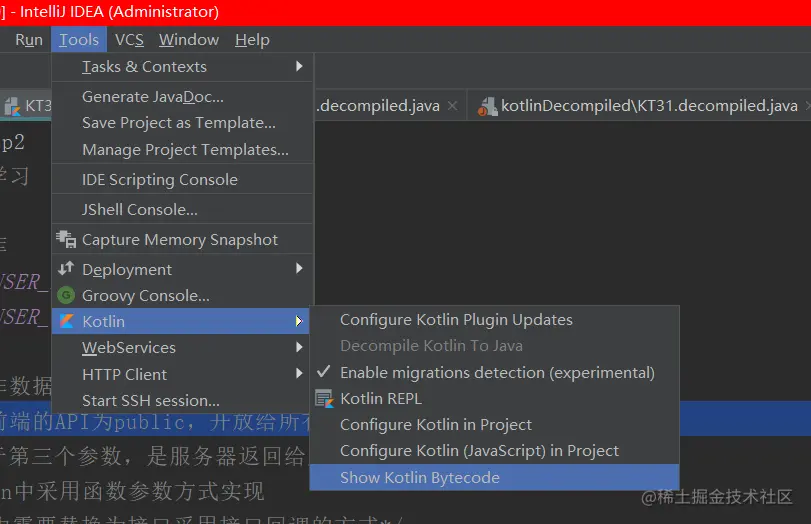This screenshot has height=524, width=811.
Task: Click the greyed Decompile Kotlin To Java item
Action: (494, 346)
